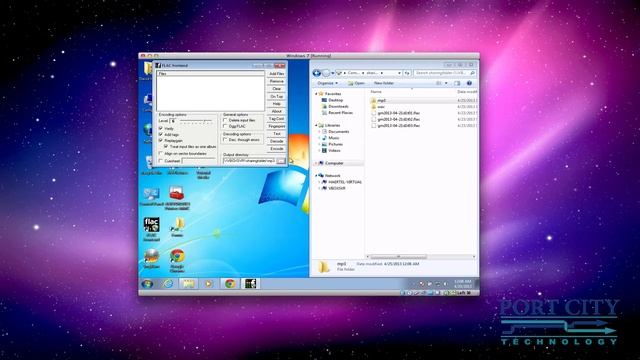Click the Clear button in FLAC frontend
Screen dimensions: 640x360
click(276, 89)
